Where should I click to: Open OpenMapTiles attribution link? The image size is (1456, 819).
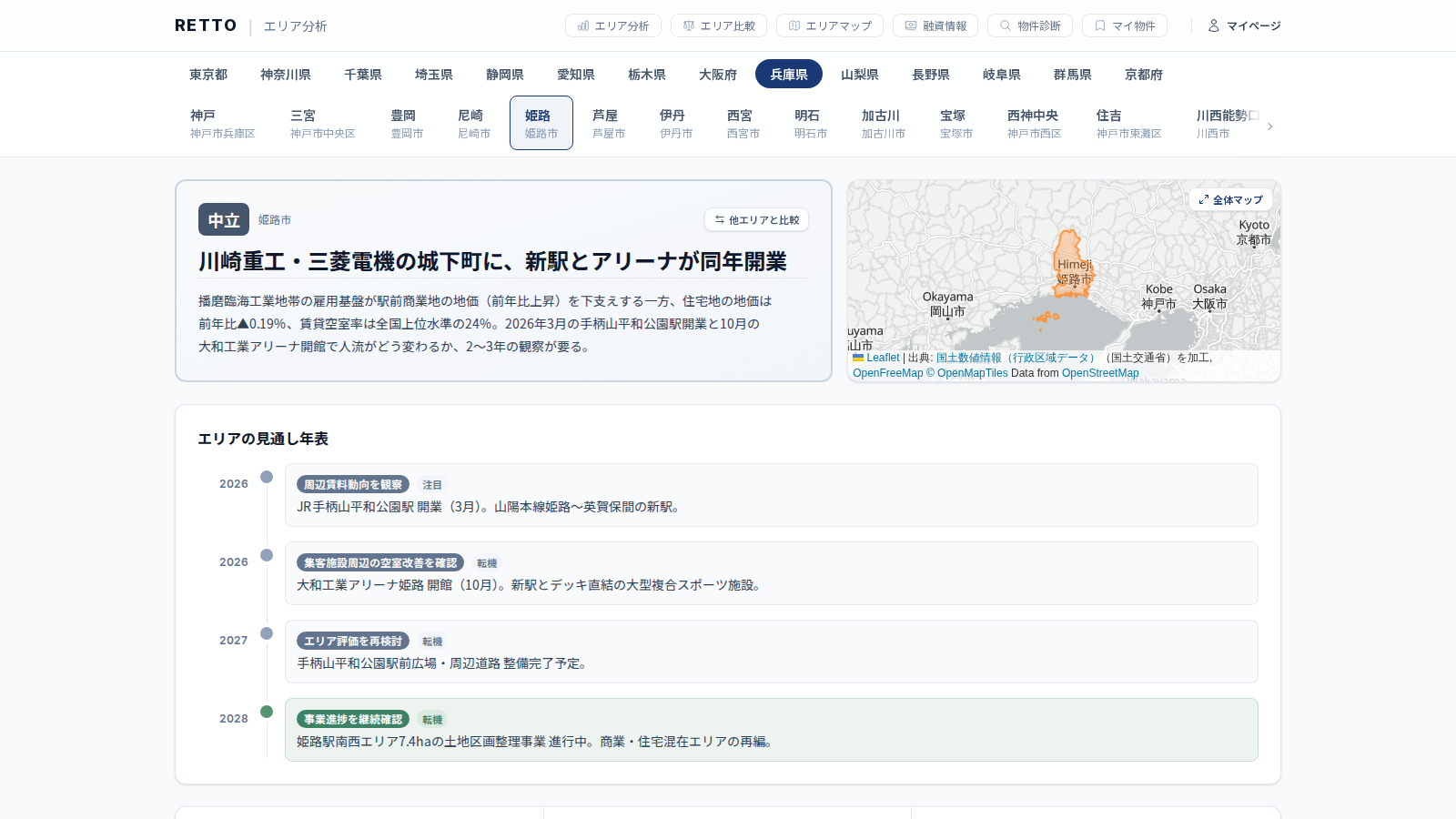tap(967, 373)
